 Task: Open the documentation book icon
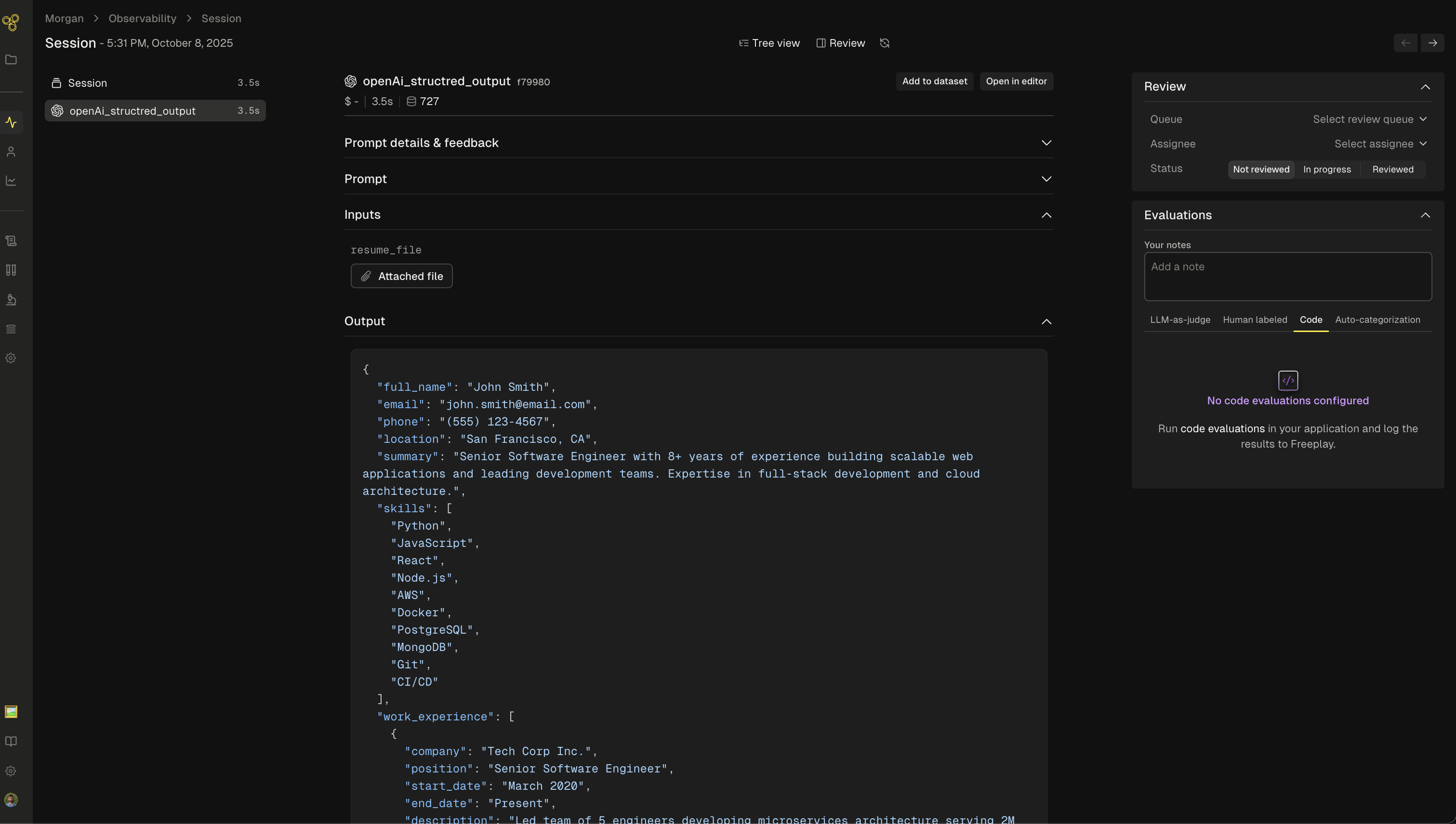click(x=11, y=742)
